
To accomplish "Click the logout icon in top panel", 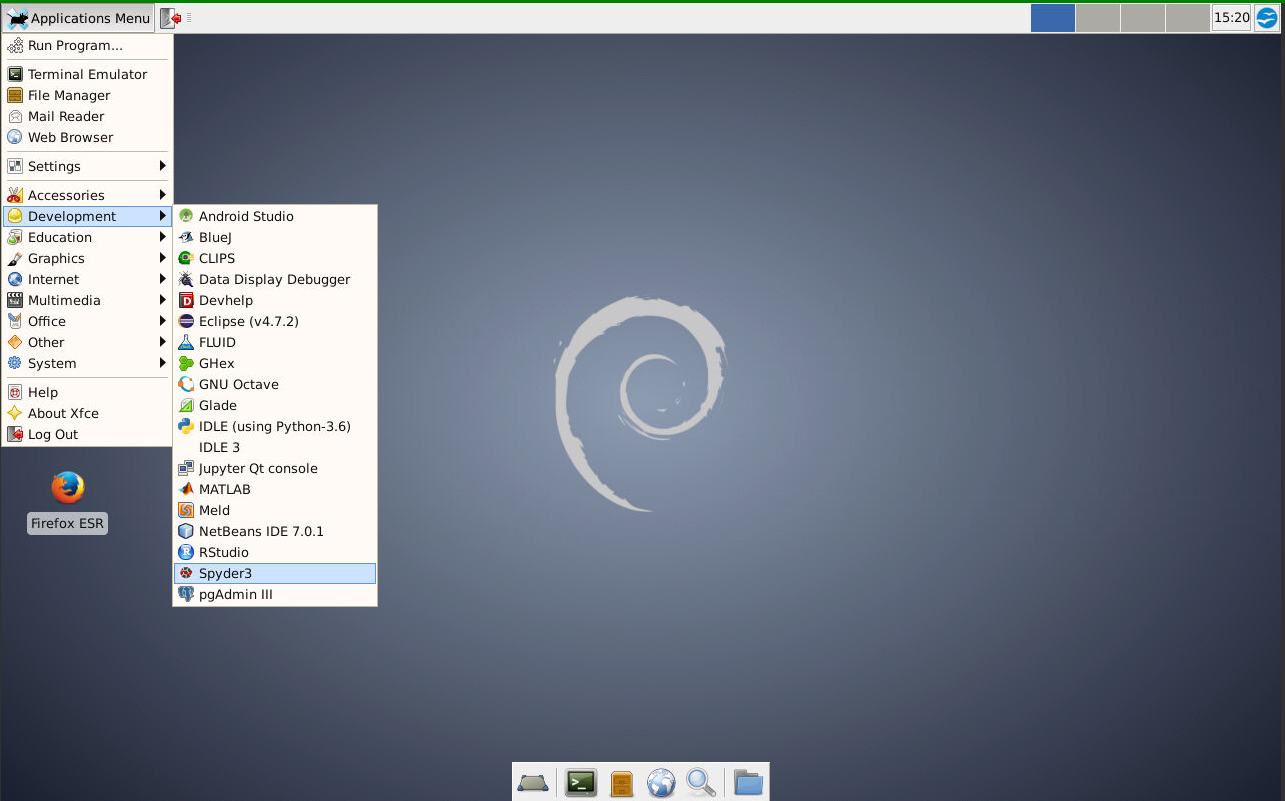I will click(x=171, y=18).
